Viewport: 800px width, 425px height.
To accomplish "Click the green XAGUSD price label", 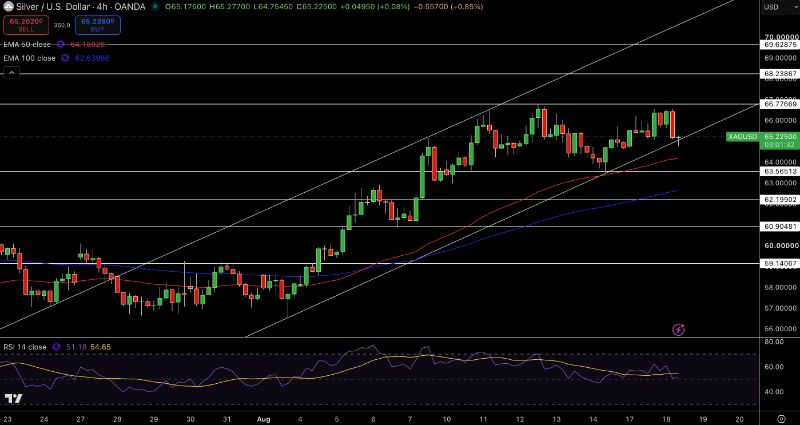I will point(741,137).
